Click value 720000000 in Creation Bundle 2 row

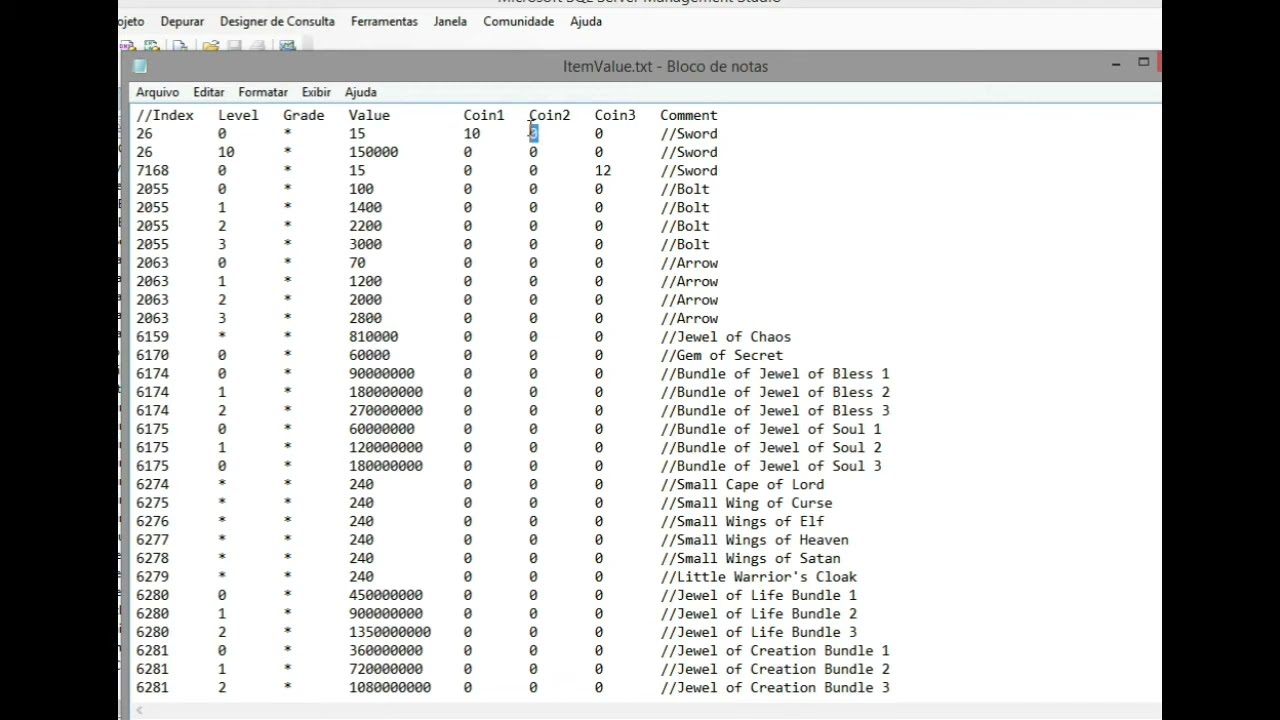coord(385,670)
